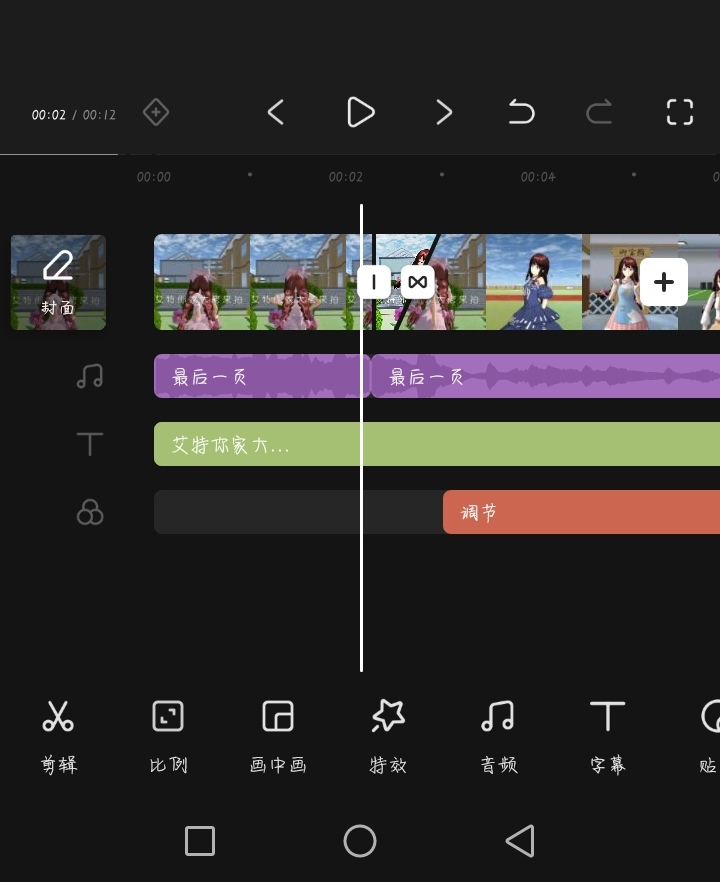Image resolution: width=720 pixels, height=882 pixels.
Task: Select the orange 调节 adjustment clip
Action: coord(580,512)
